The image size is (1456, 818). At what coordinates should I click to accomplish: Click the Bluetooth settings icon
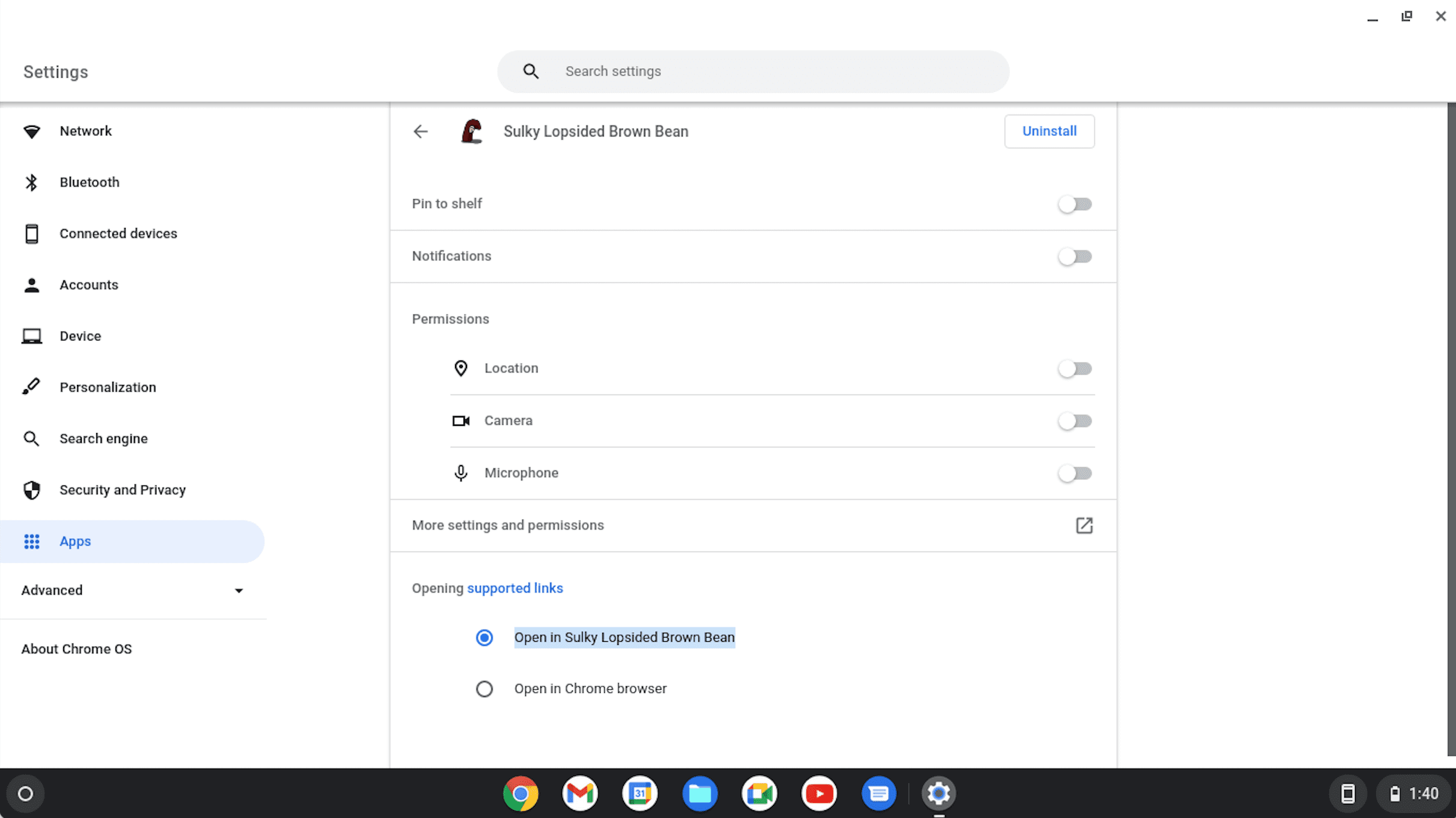32,182
